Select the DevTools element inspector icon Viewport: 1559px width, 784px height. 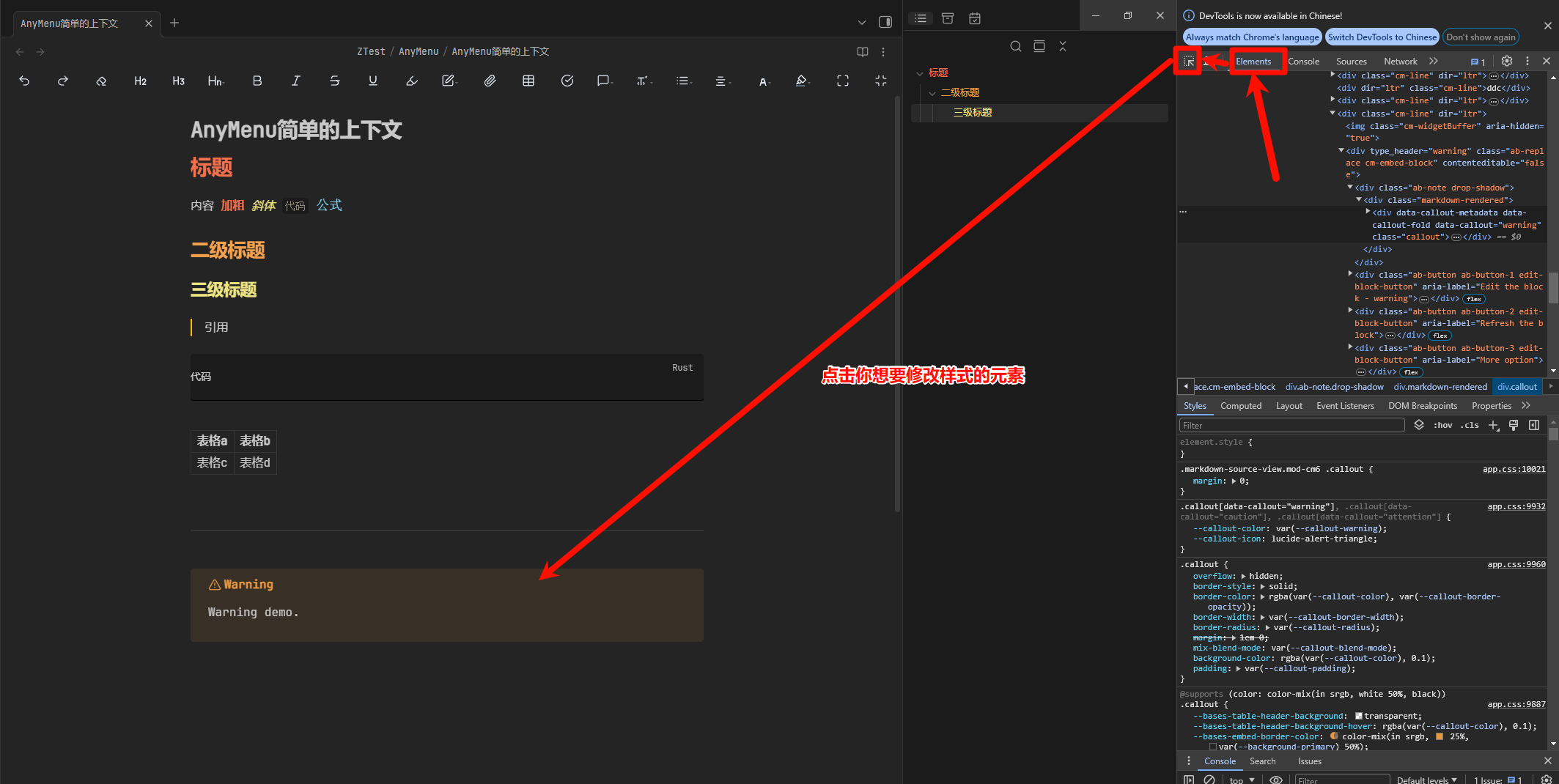(1188, 62)
